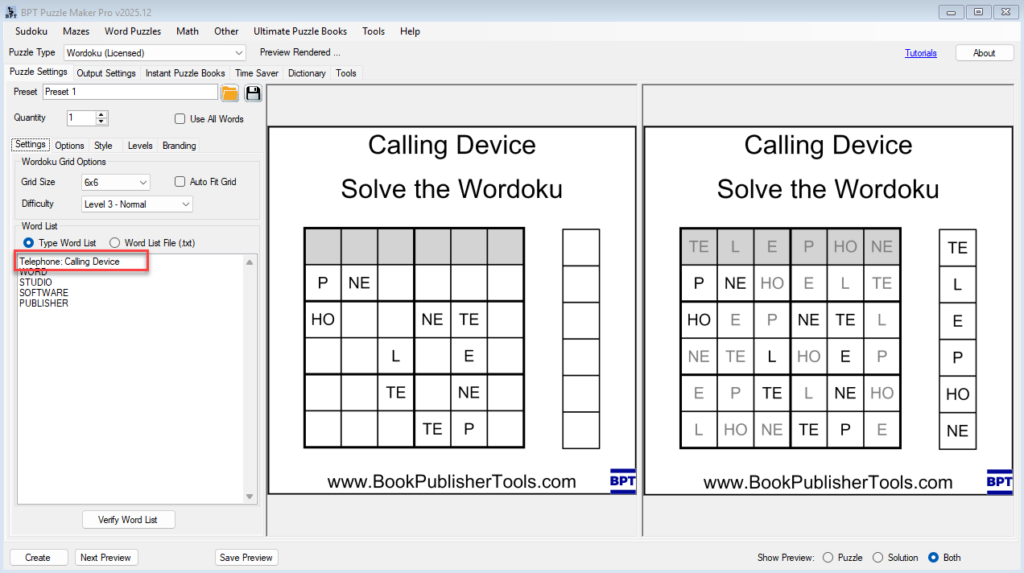Click Save Preview button
This screenshot has width=1024, height=573.
tap(246, 557)
